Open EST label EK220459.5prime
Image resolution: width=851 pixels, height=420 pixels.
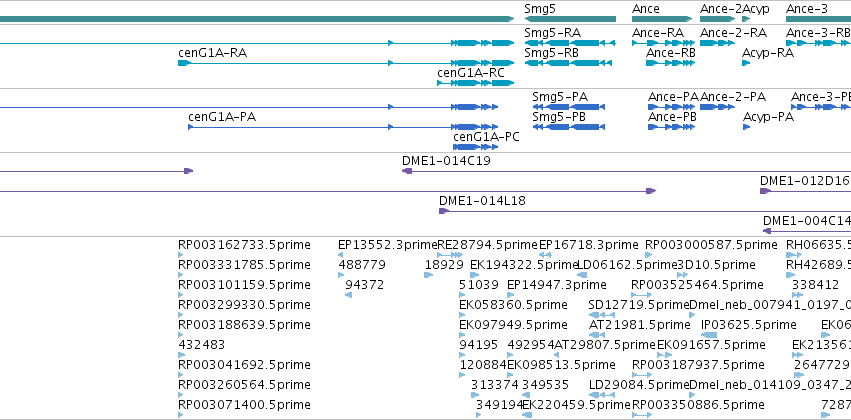click(576, 405)
